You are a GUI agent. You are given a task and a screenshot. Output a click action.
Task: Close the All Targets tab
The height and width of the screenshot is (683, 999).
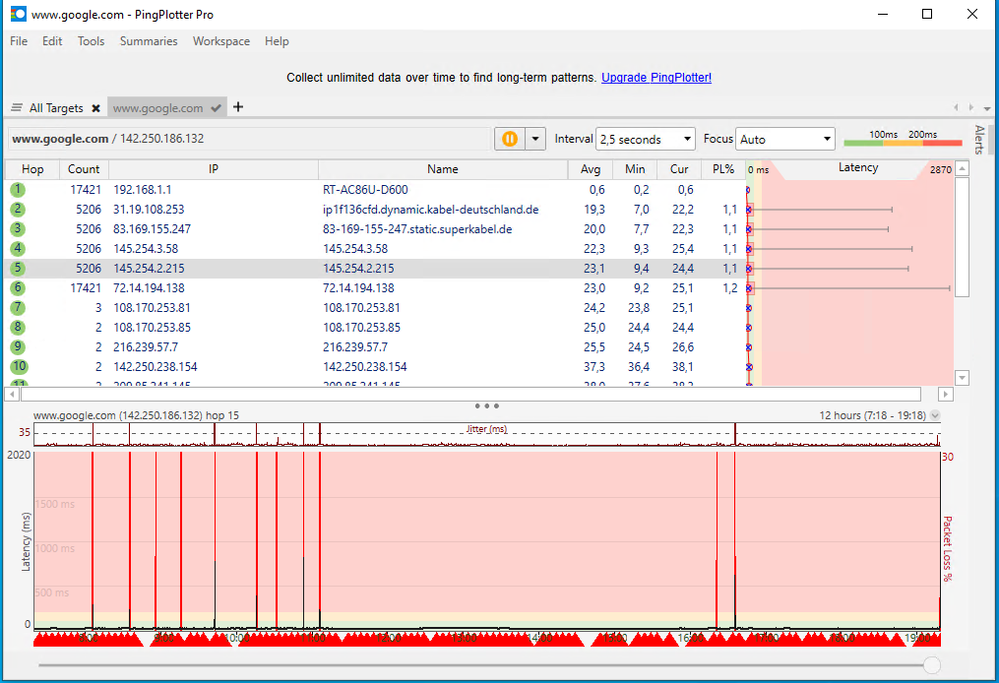coord(96,107)
